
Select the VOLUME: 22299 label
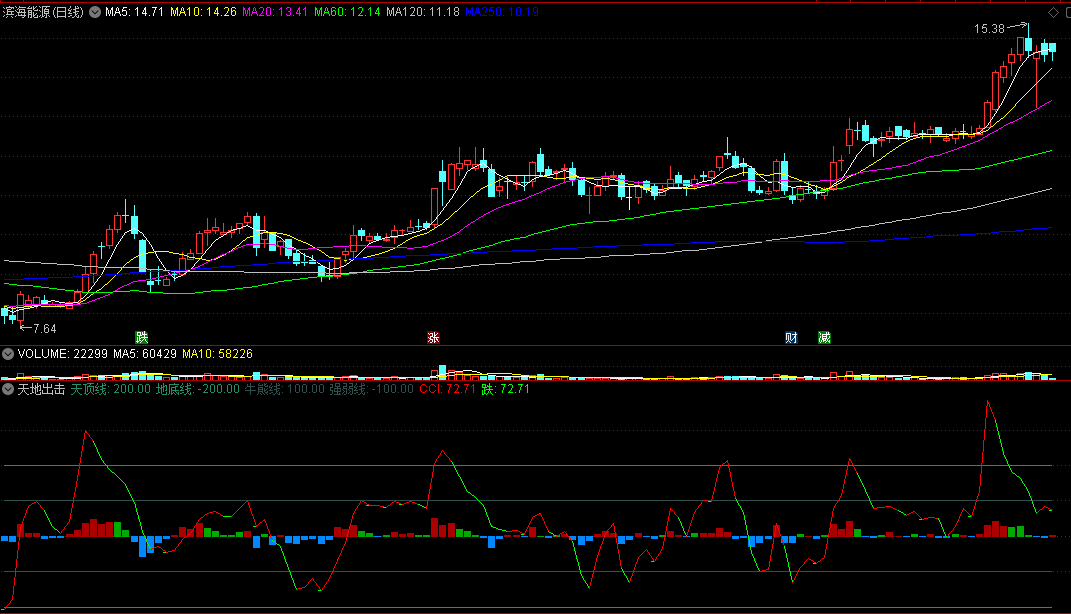pos(63,354)
